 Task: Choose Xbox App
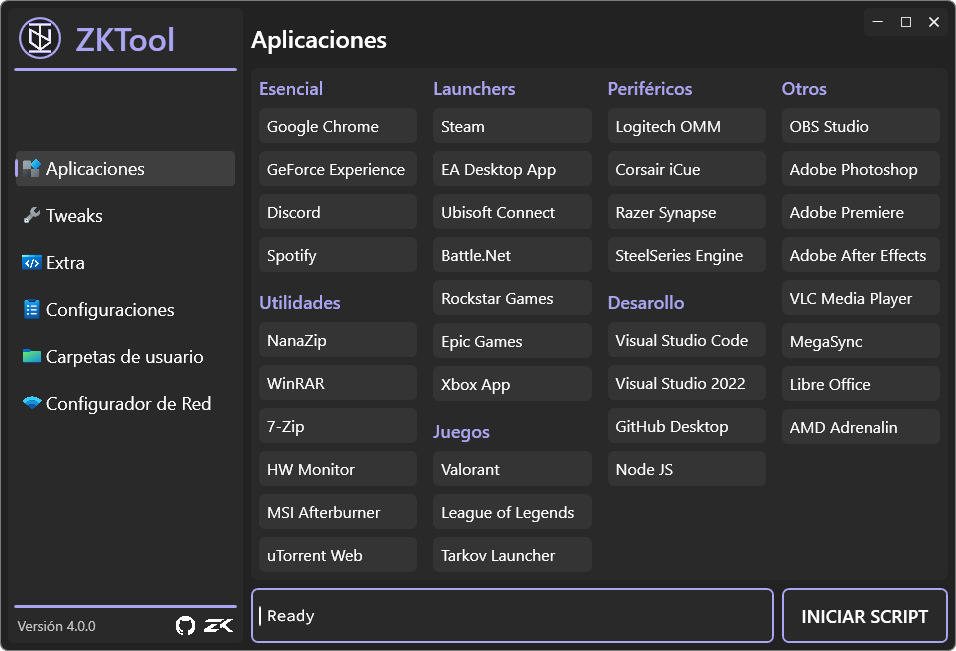[x=512, y=383]
